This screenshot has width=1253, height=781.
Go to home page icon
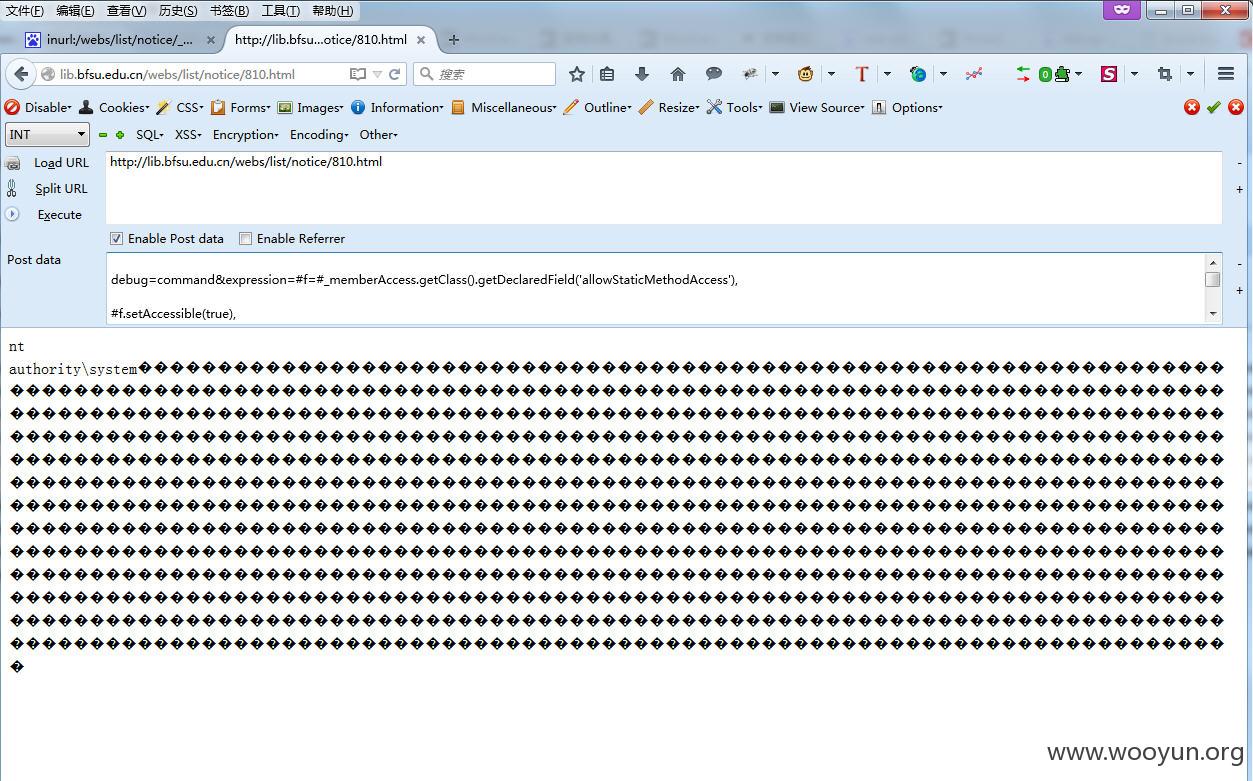[x=678, y=74]
